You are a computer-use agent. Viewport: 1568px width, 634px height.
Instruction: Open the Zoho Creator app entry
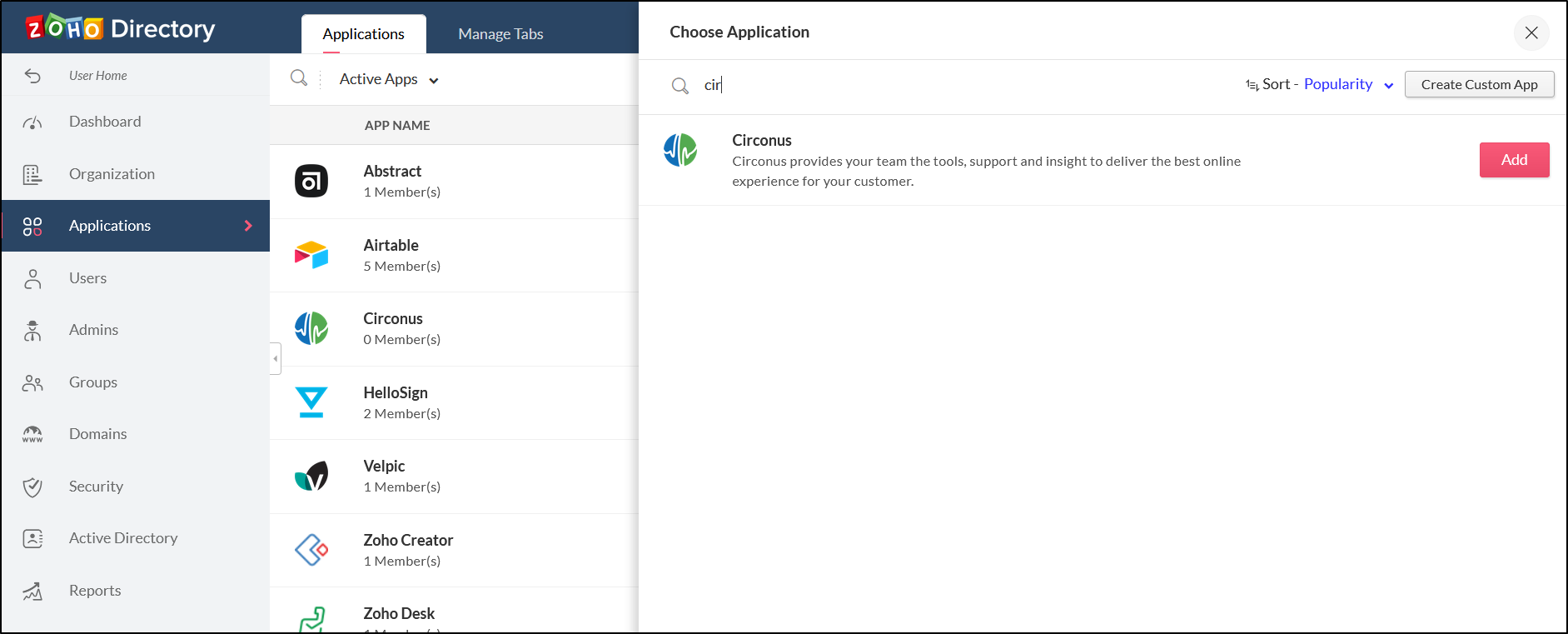click(x=454, y=551)
